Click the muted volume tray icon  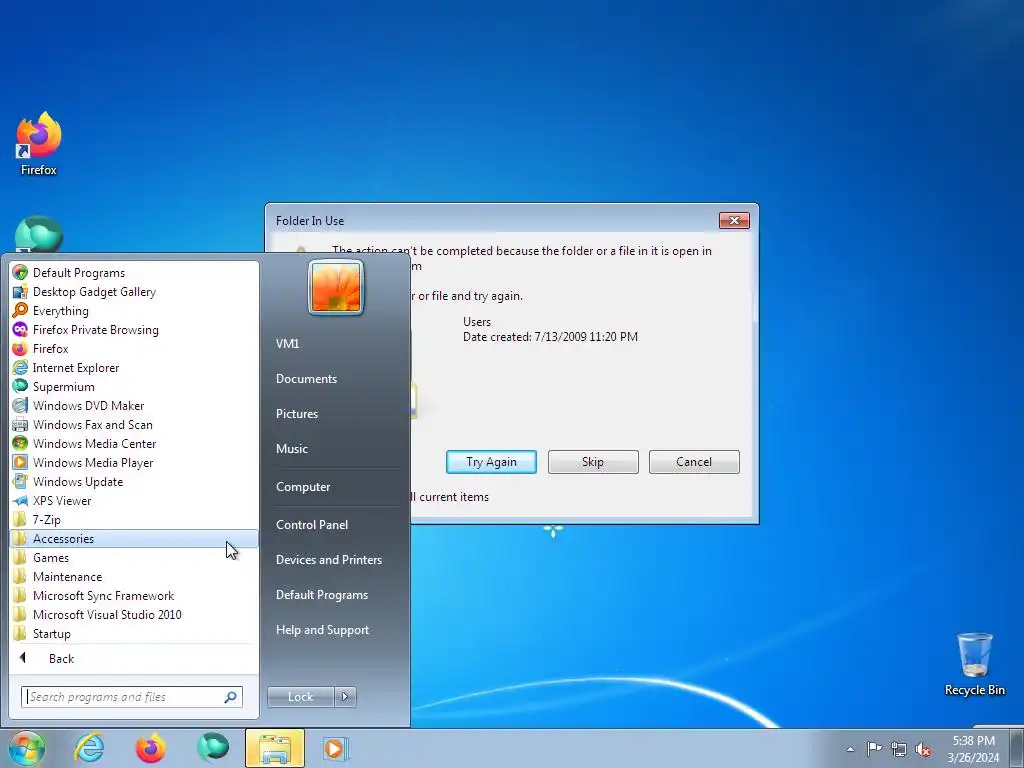(x=923, y=750)
